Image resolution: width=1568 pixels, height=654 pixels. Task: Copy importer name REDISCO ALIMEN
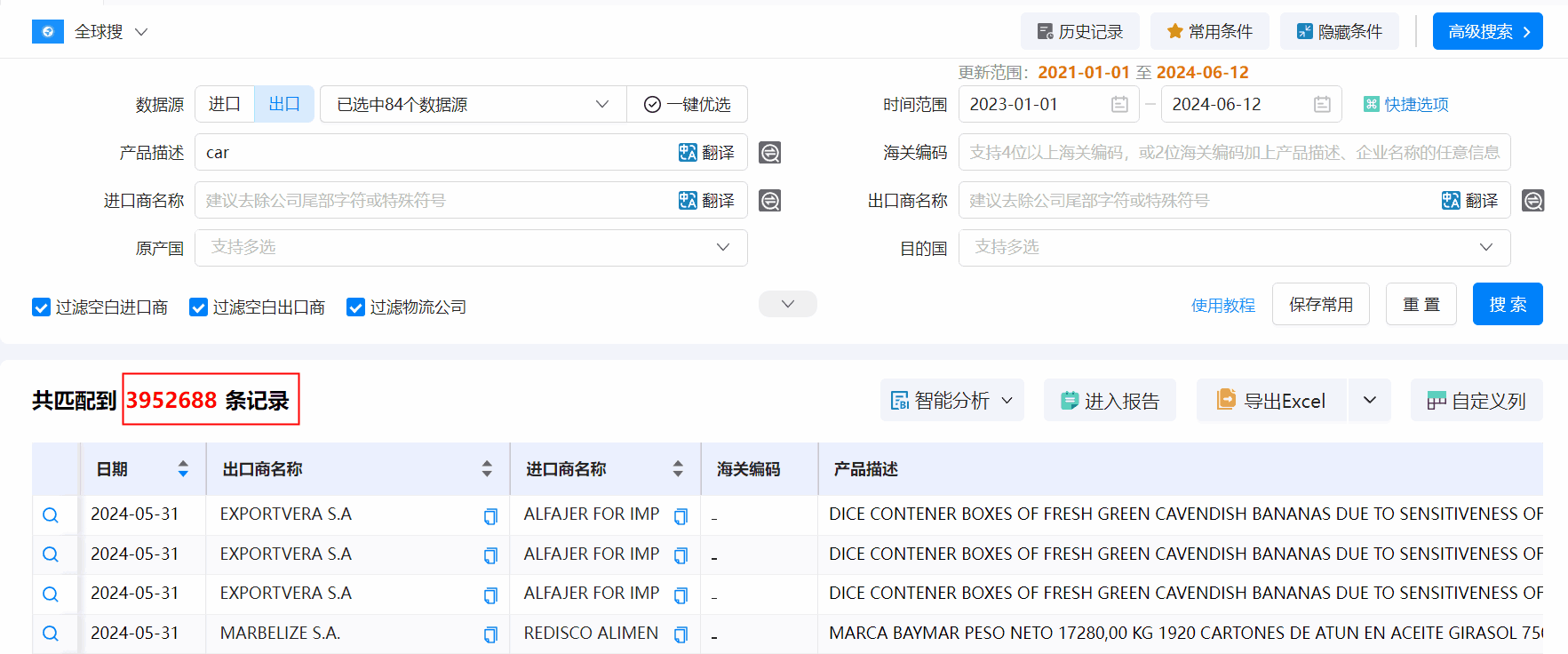pos(681,634)
